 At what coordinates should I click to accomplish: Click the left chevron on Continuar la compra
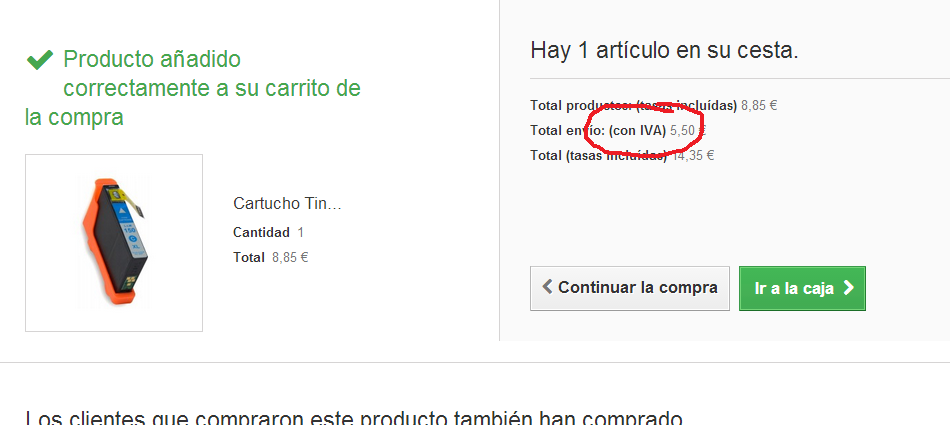(x=547, y=287)
